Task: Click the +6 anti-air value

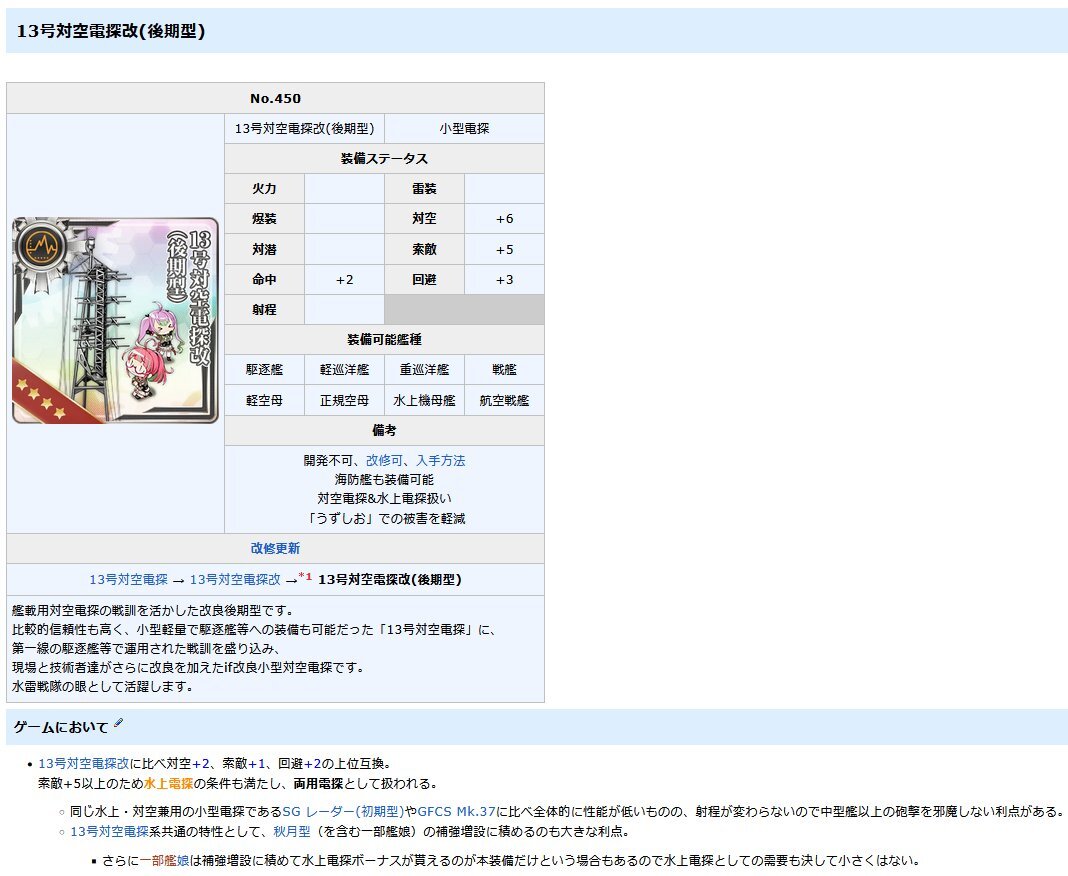Action: click(504, 219)
